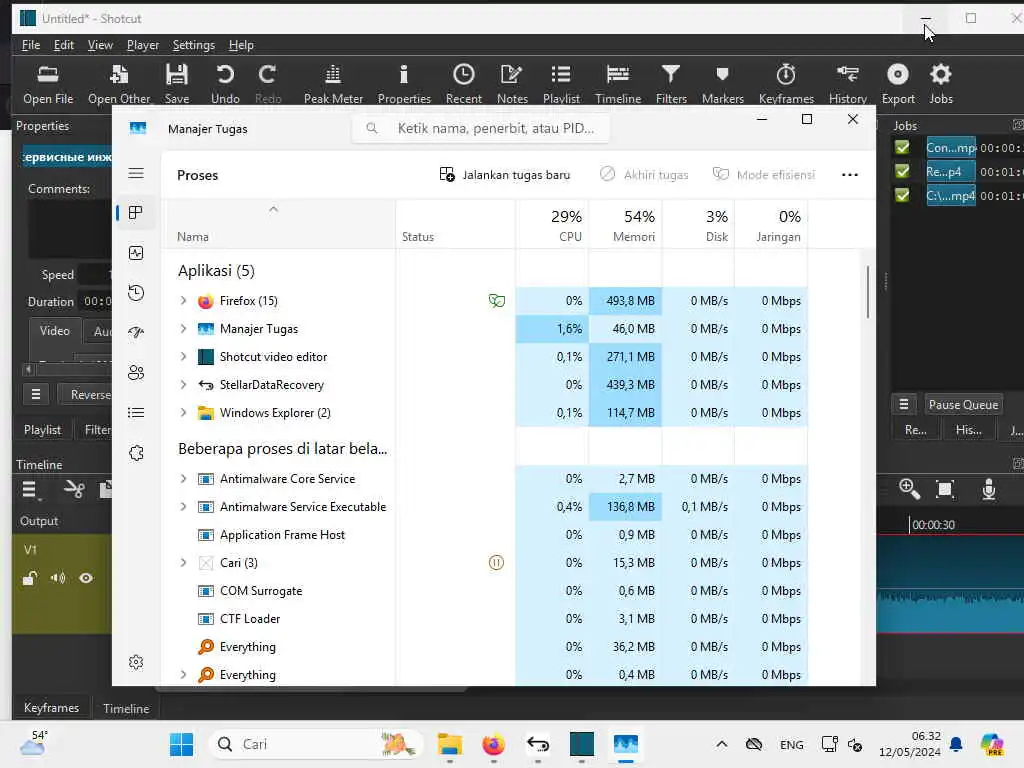The image size is (1024, 768).
Task: Toggle checkbox of Re...p4 job
Action: coord(902,171)
